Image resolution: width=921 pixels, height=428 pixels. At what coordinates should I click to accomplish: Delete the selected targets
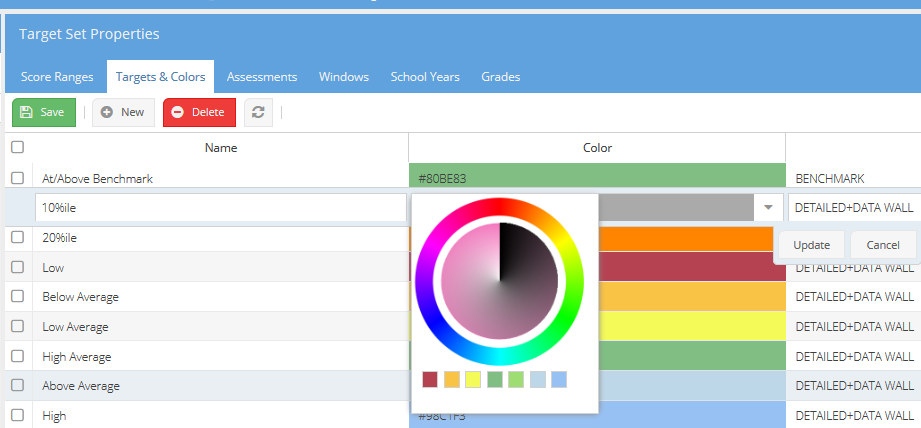(199, 112)
